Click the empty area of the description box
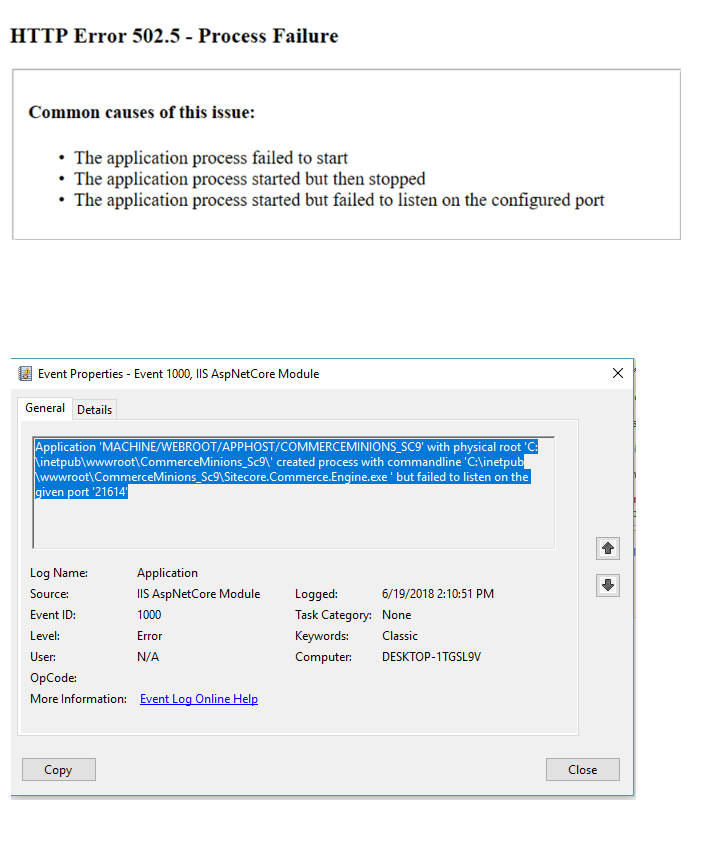The height and width of the screenshot is (866, 710). pos(300,525)
